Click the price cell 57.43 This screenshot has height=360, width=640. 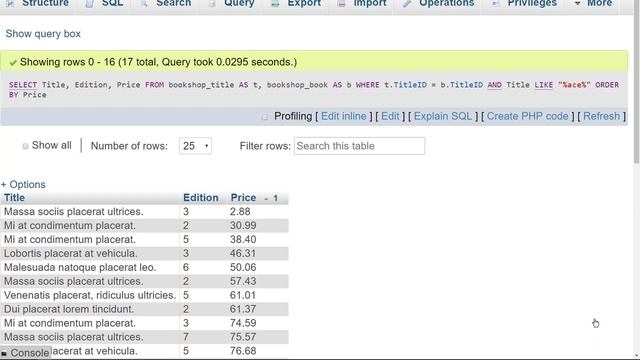(x=243, y=281)
